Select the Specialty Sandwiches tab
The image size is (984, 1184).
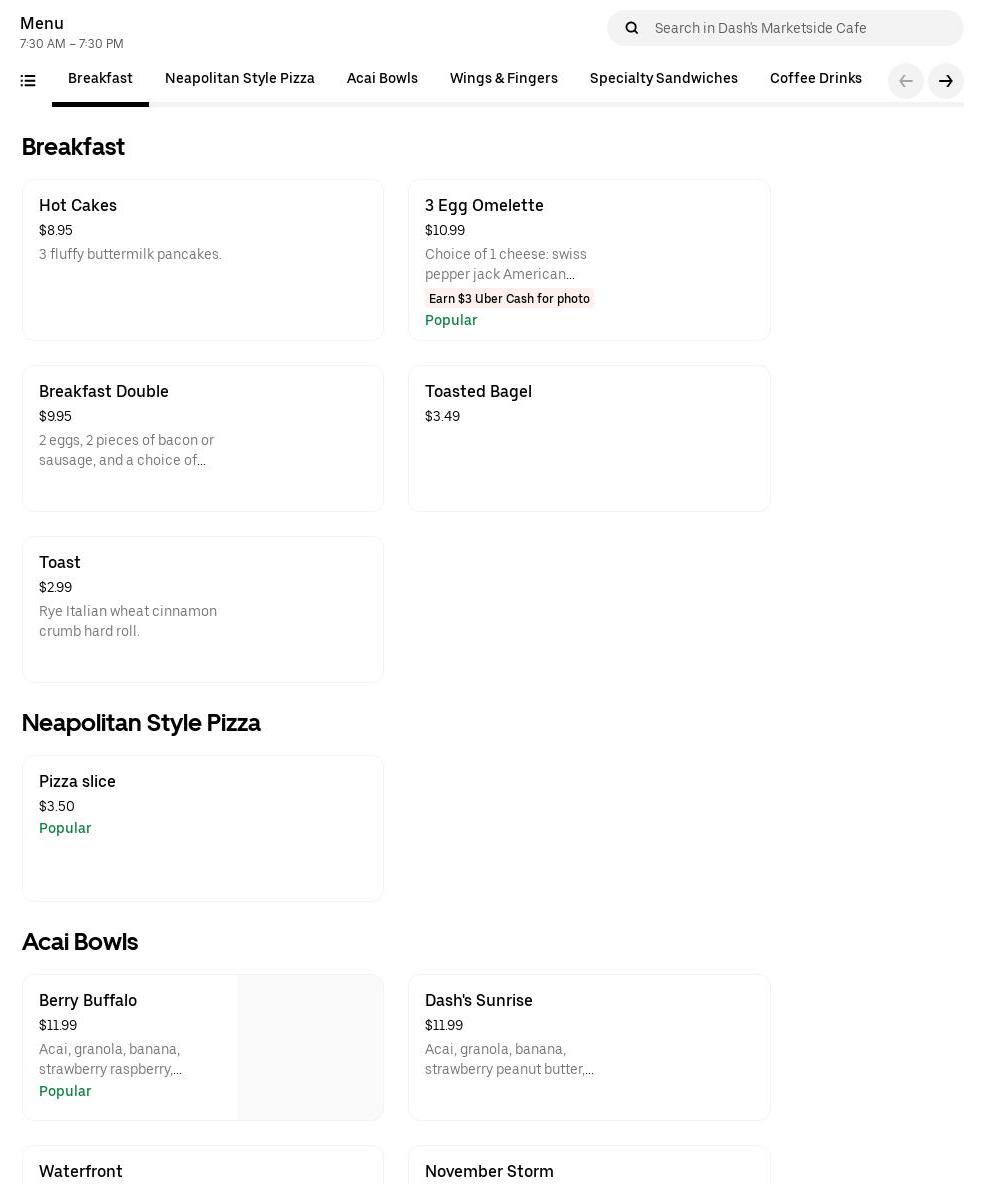click(664, 78)
